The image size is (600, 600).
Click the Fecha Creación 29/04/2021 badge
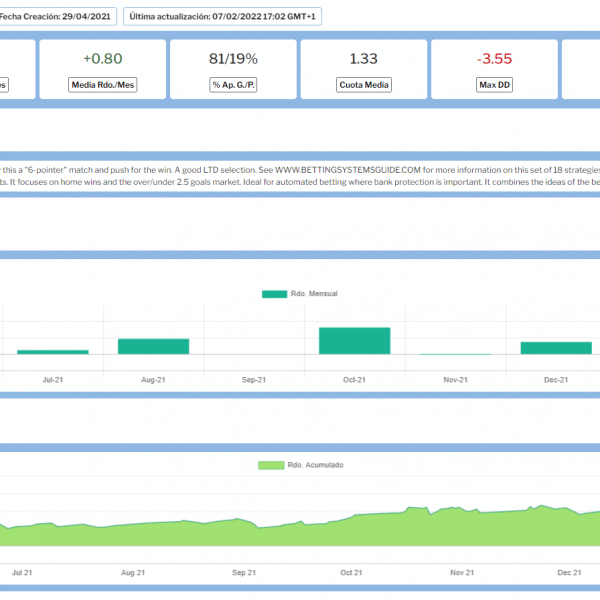click(x=57, y=16)
